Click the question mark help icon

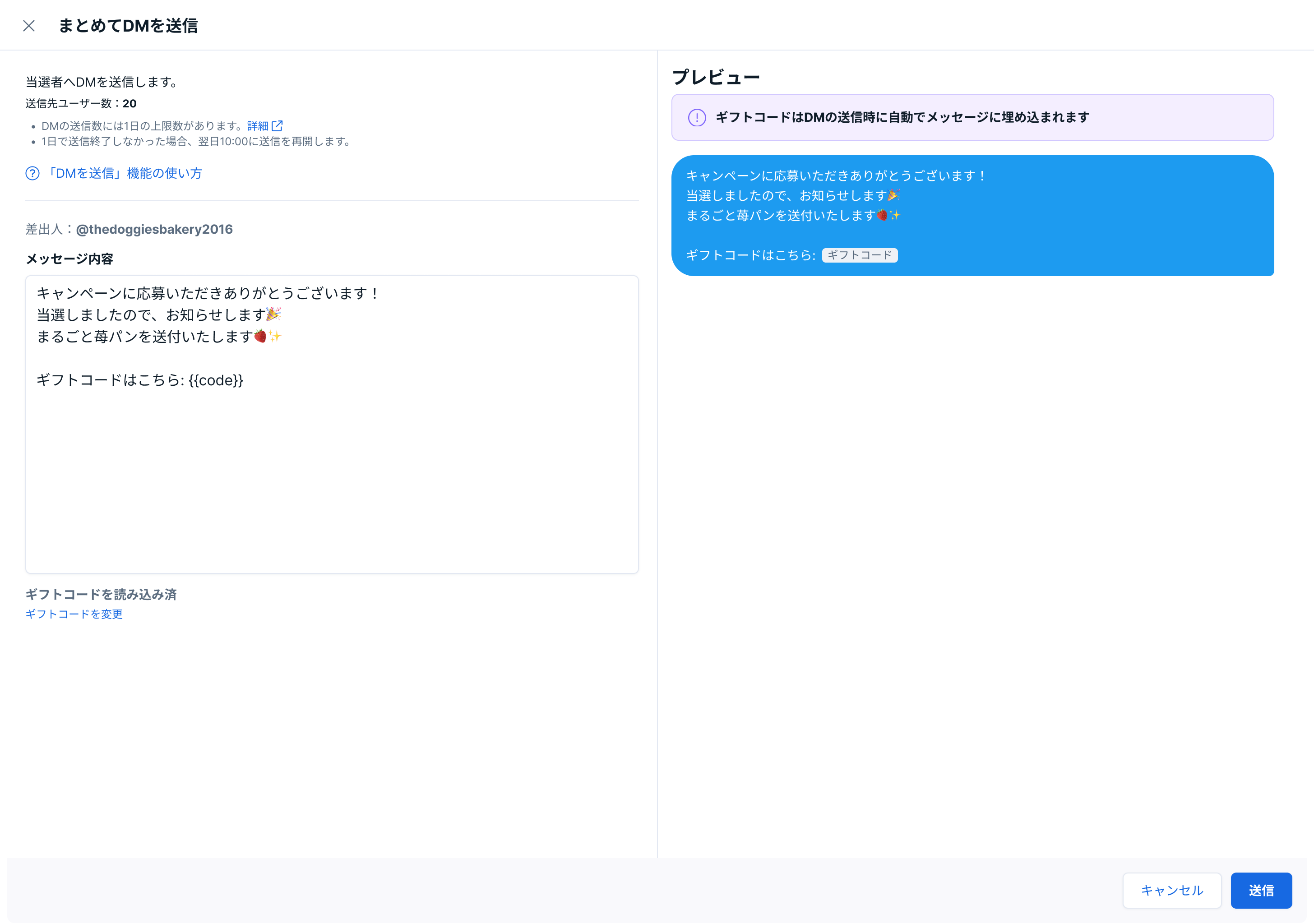click(x=32, y=173)
